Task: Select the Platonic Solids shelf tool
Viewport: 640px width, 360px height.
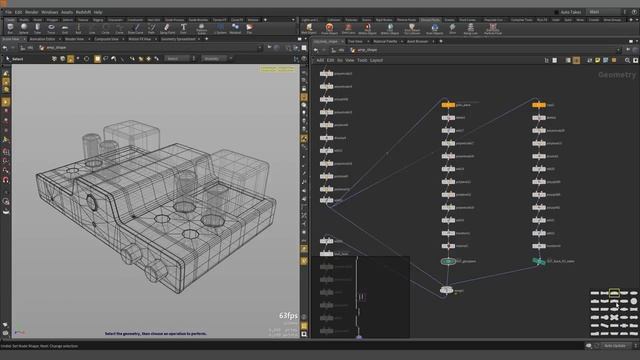Action: (202, 29)
